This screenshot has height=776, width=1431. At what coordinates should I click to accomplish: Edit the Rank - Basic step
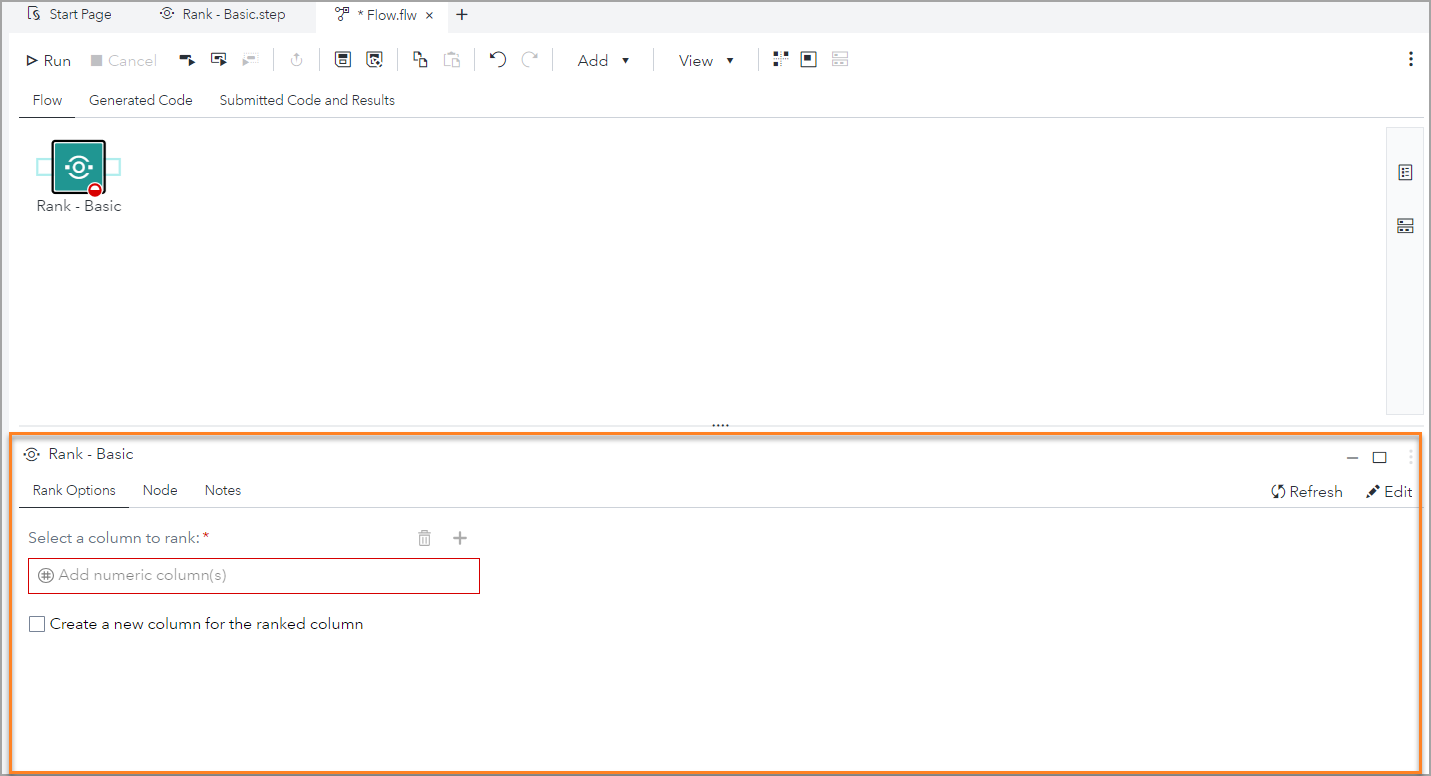coord(1389,491)
